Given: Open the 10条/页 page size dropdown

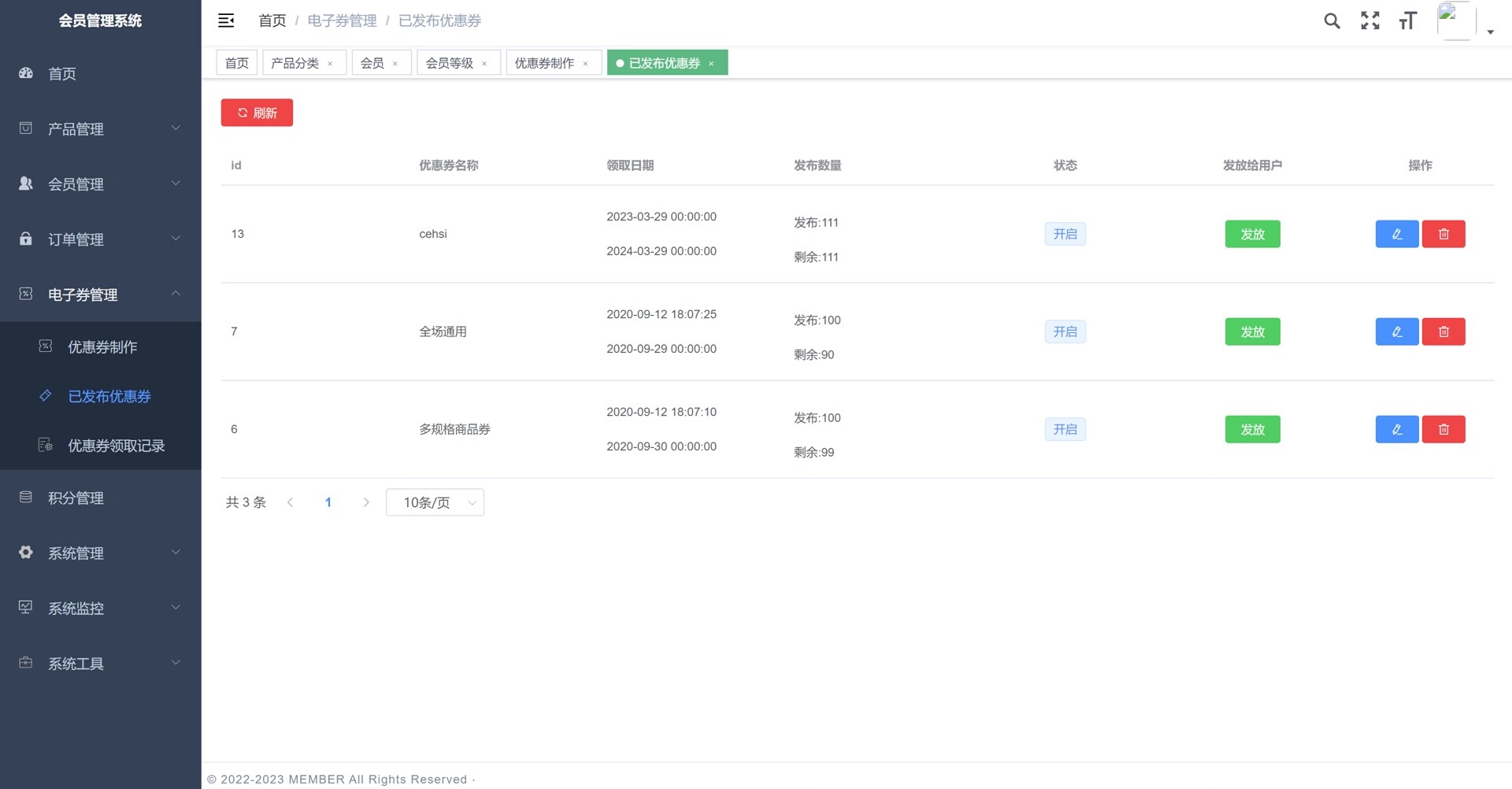Looking at the screenshot, I should point(435,502).
